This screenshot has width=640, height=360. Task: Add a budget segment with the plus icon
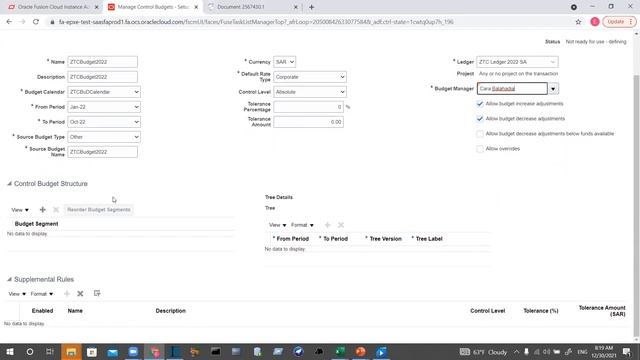42,209
